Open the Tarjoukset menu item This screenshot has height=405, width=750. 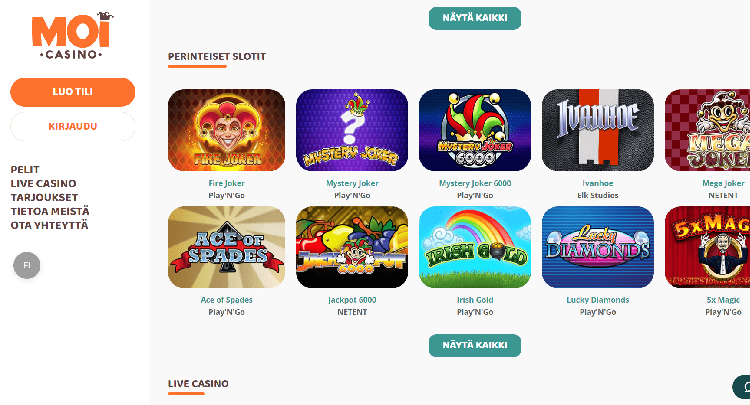(44, 197)
